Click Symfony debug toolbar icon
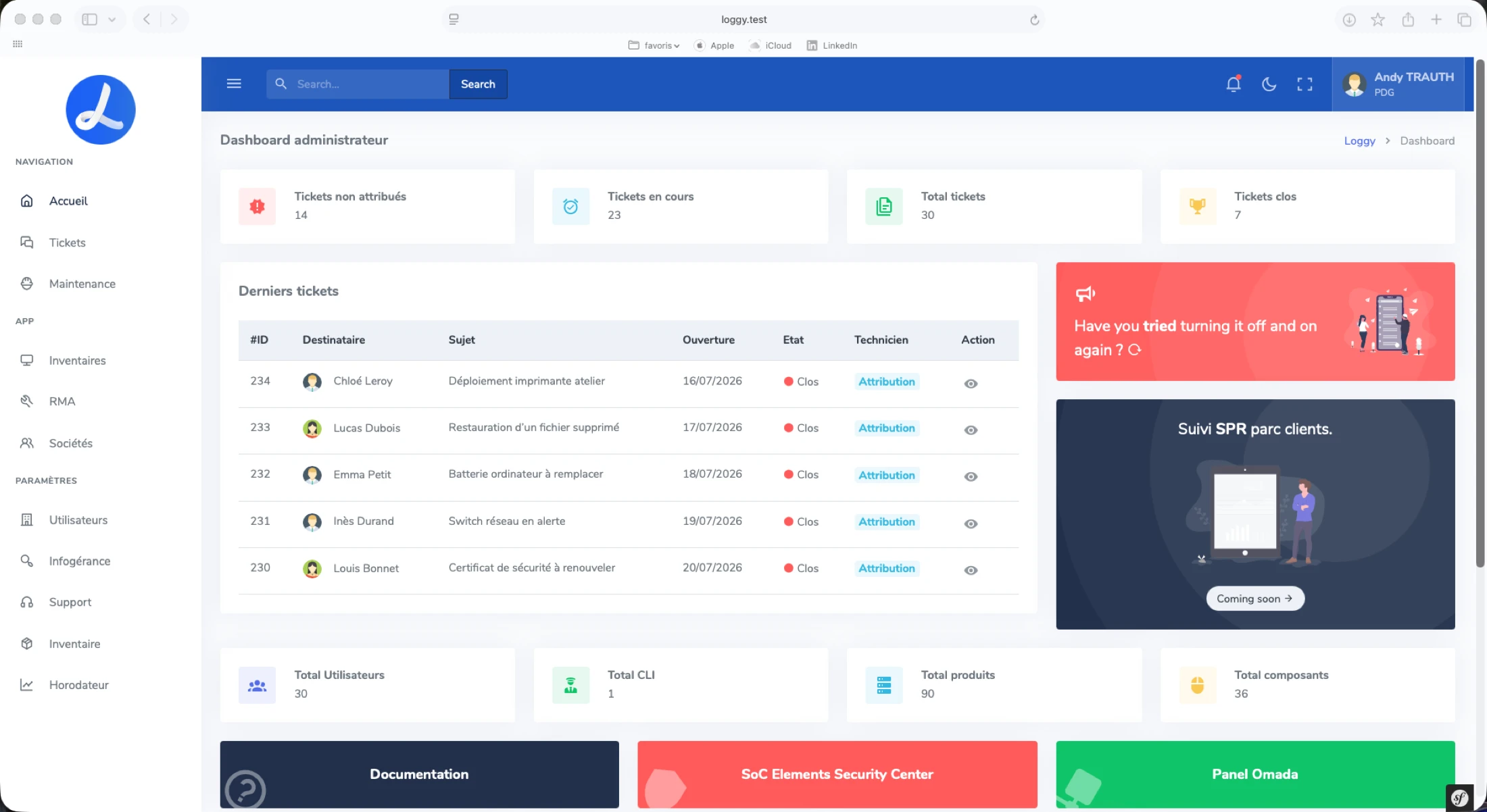Image resolution: width=1487 pixels, height=812 pixels. point(1460,798)
